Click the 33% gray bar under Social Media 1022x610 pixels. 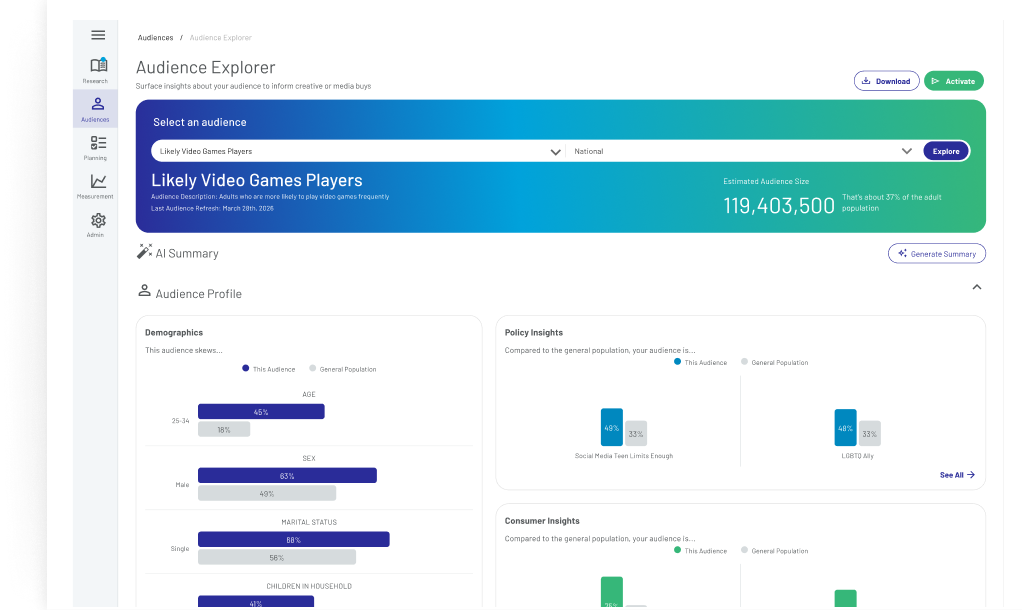pos(635,433)
